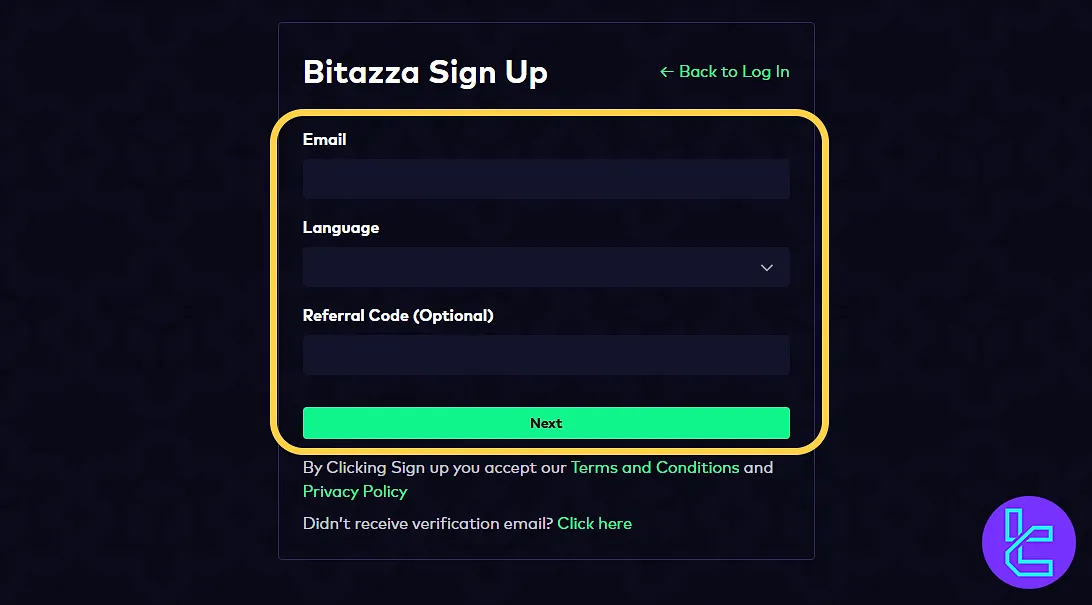Click here to resend verification email
The width and height of the screenshot is (1092, 605).
(595, 523)
